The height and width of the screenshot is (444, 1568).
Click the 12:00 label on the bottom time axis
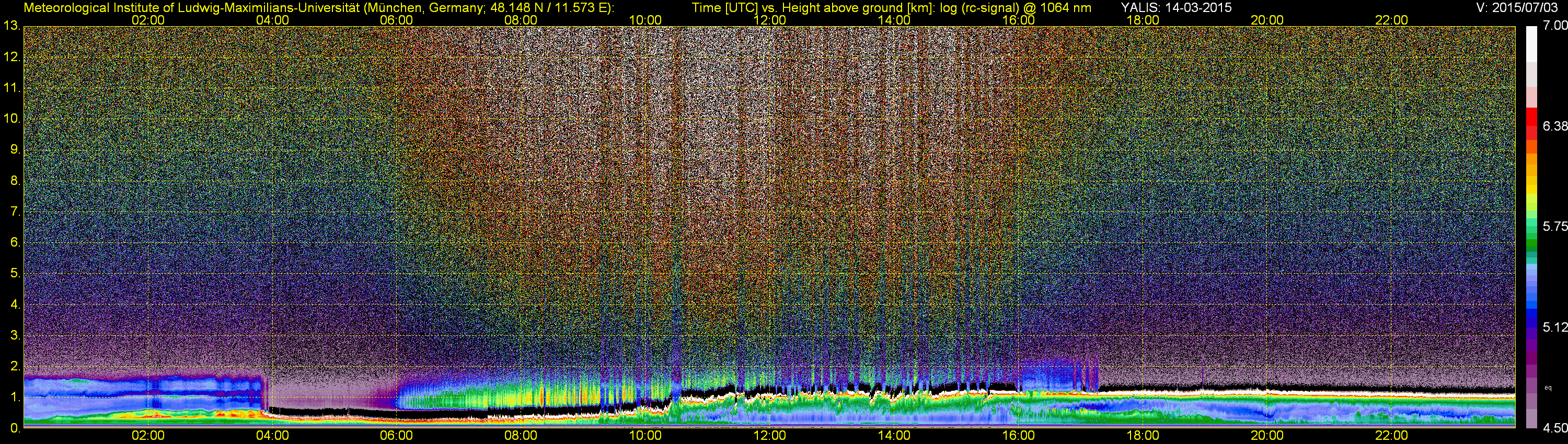[769, 436]
